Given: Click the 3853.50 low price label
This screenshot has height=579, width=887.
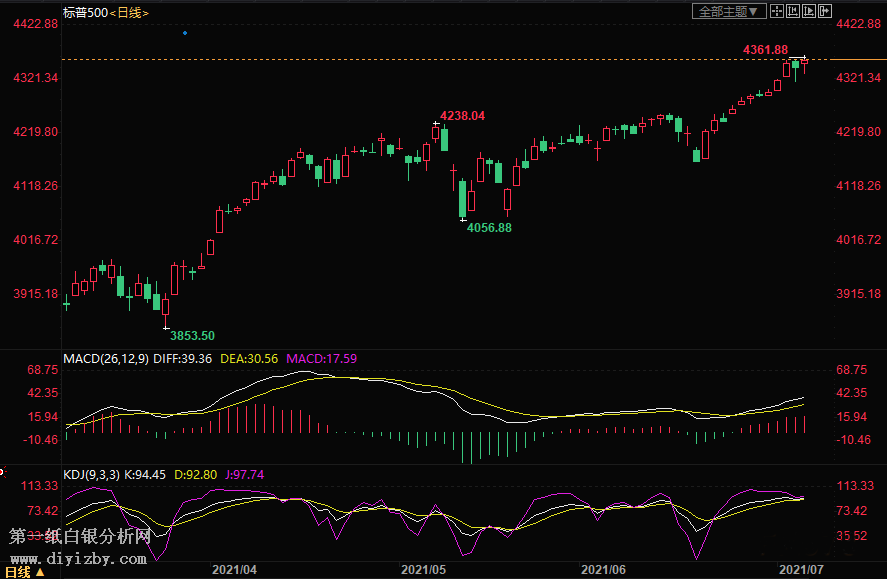Looking at the screenshot, I should pyautogui.click(x=192, y=335).
